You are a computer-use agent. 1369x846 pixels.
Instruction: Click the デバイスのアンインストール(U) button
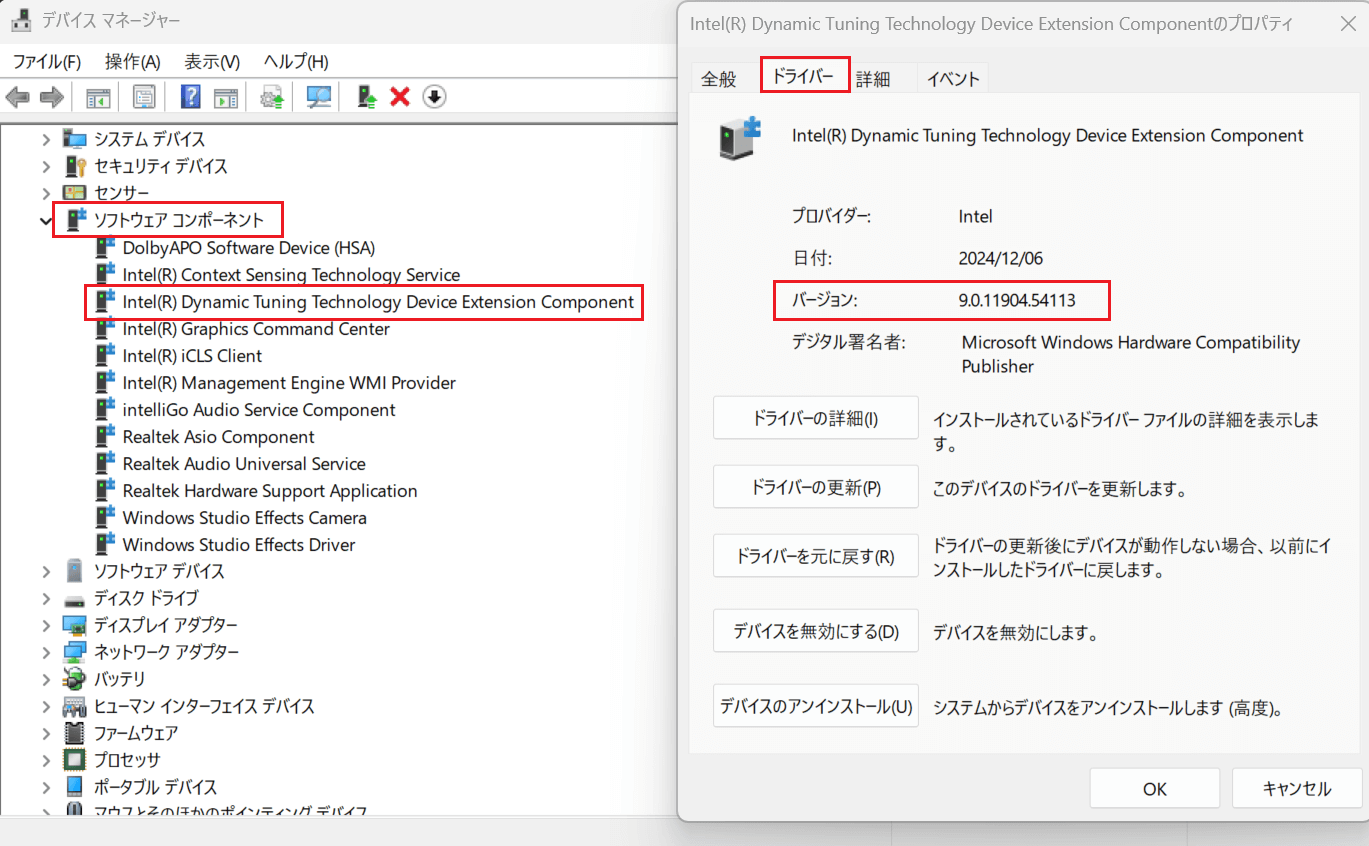point(815,706)
